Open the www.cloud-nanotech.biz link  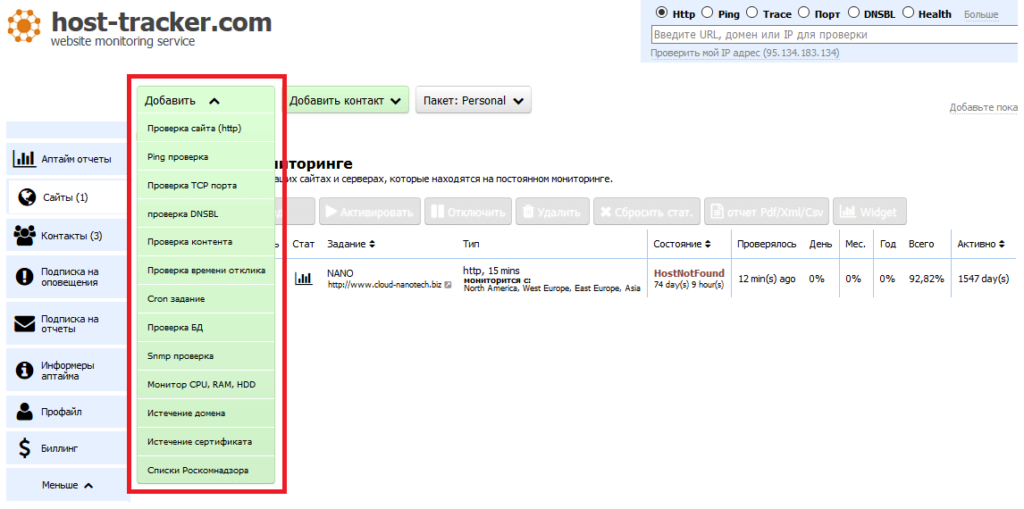tap(385, 286)
